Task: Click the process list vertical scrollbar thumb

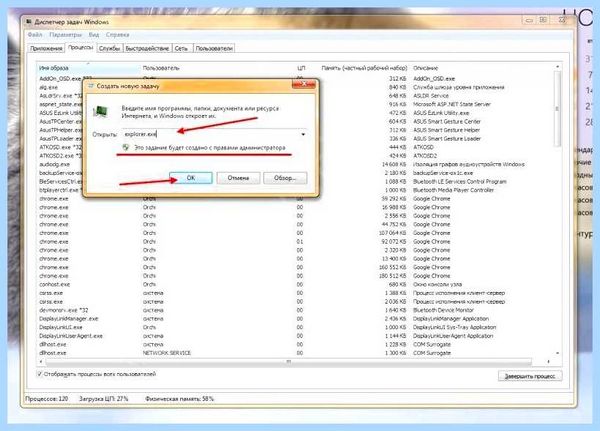Action: pyautogui.click(x=557, y=109)
